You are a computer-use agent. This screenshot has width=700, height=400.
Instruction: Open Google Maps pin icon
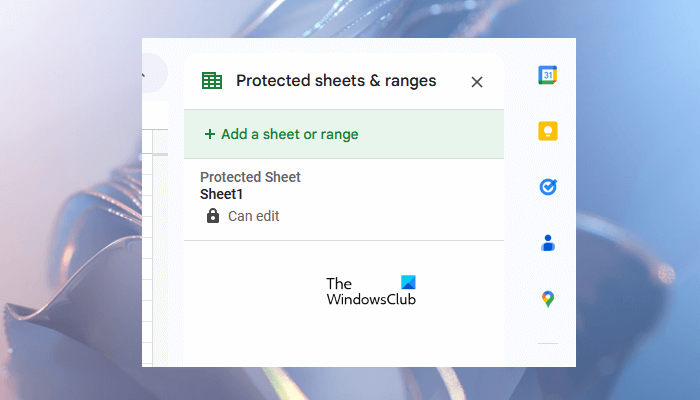548,299
